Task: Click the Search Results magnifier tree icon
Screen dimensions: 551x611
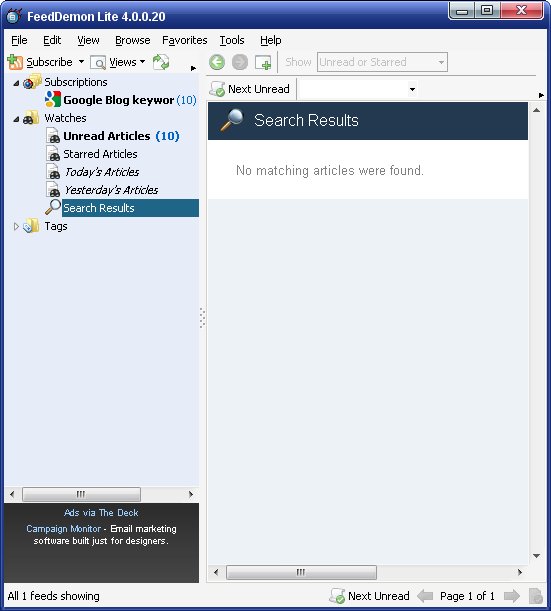Action: tap(53, 207)
